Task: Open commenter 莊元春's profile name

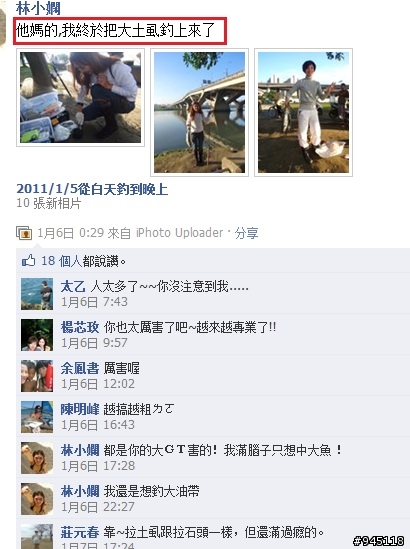Action: click(80, 532)
